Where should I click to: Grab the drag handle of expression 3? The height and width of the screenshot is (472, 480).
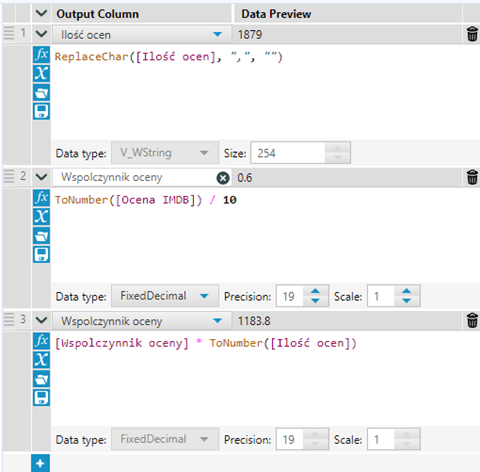coord(9,320)
